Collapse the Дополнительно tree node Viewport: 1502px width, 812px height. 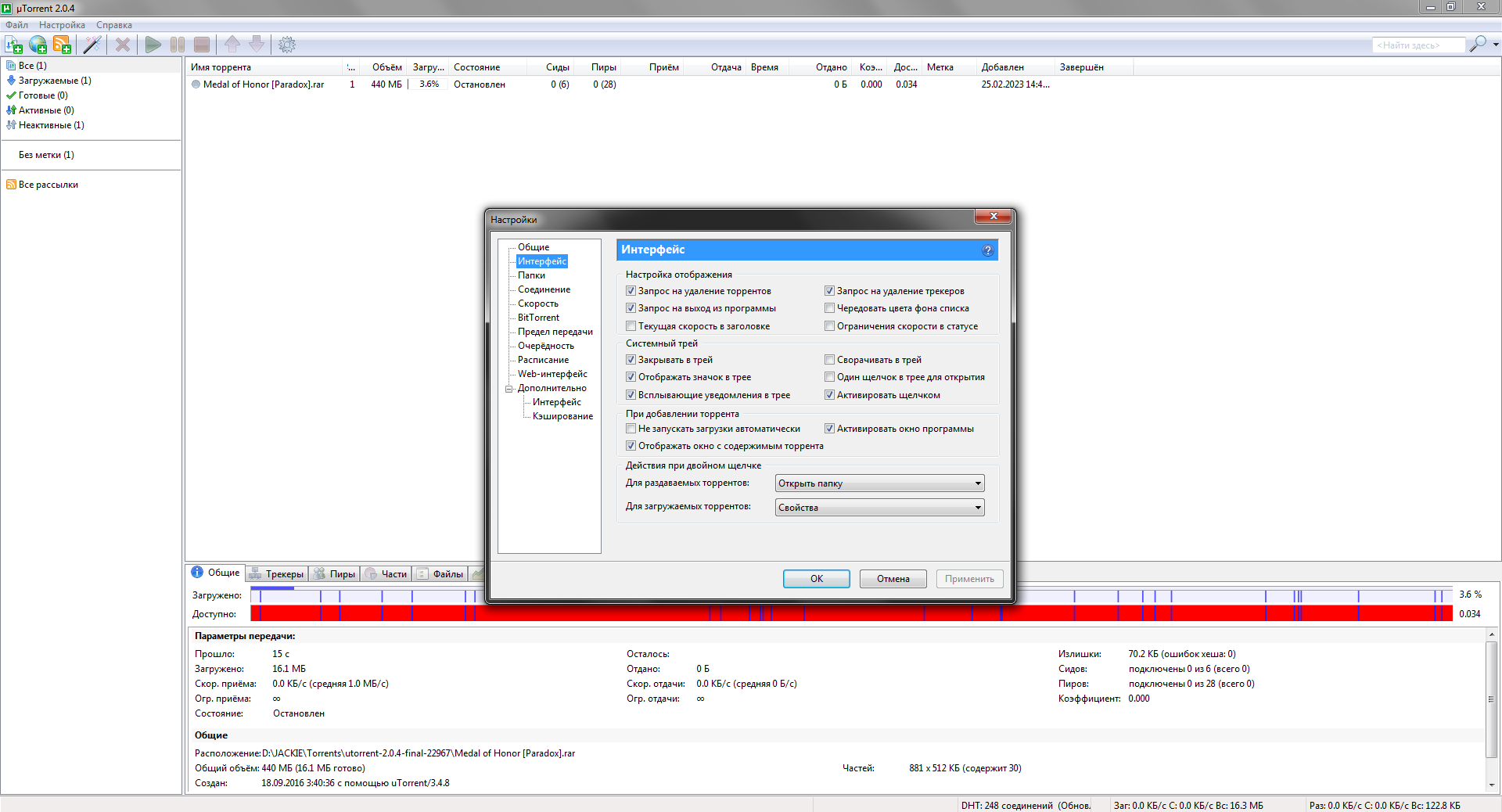(508, 389)
